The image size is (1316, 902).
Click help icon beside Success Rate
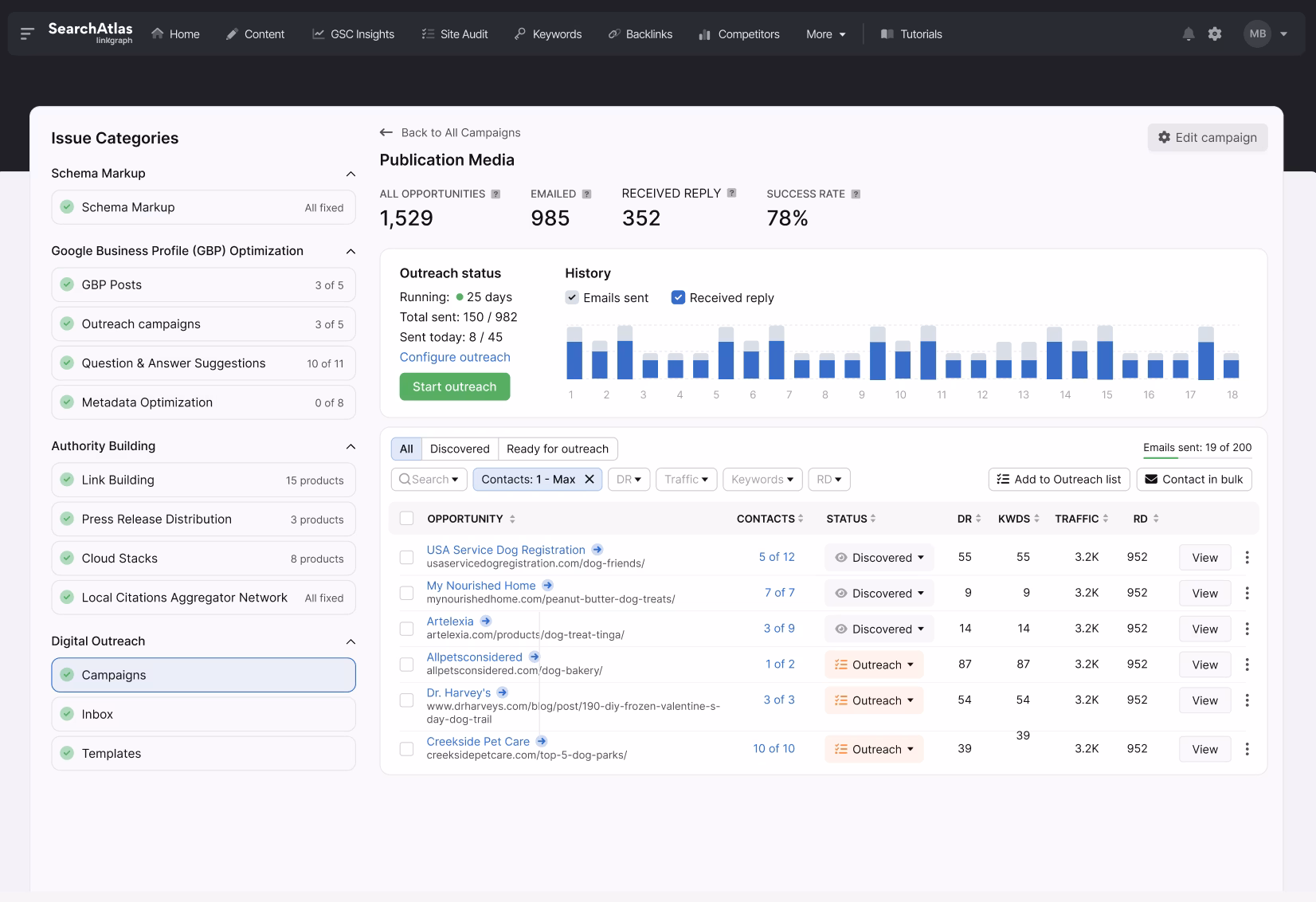856,194
